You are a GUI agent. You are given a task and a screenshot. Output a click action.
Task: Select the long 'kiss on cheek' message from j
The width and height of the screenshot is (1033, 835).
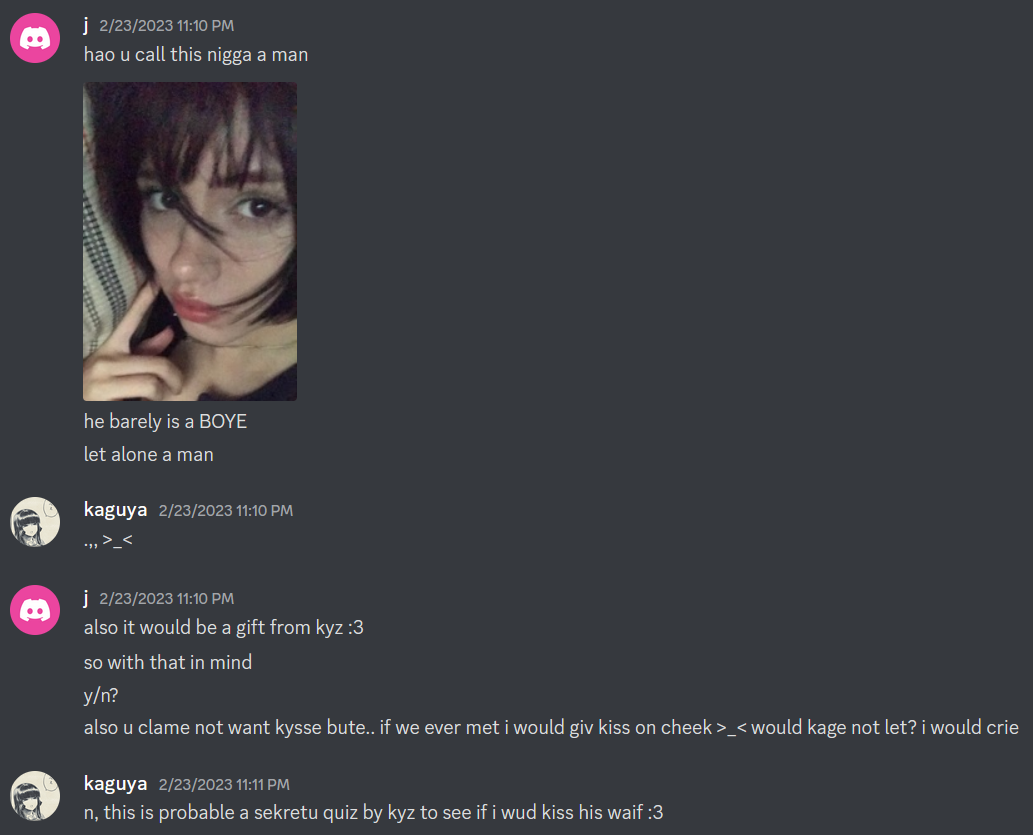tap(551, 728)
